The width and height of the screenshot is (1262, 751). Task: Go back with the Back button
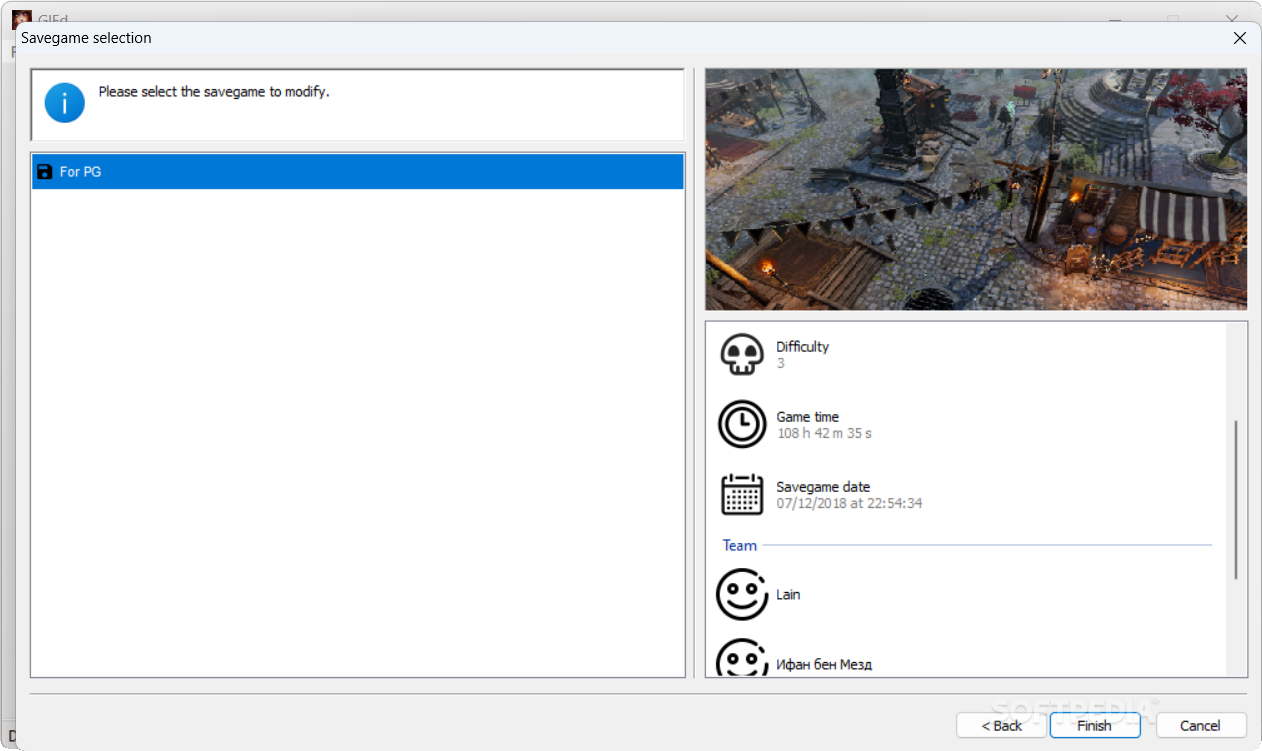1001,726
